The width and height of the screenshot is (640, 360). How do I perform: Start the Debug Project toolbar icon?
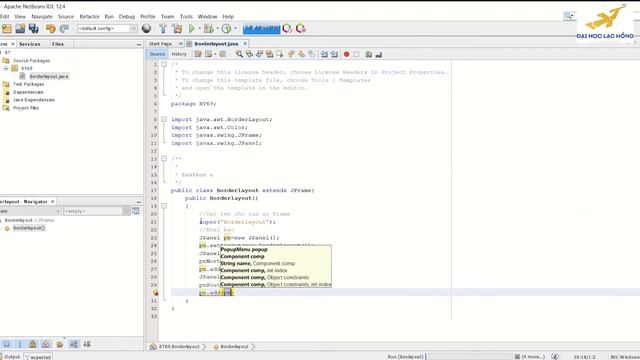click(x=209, y=28)
